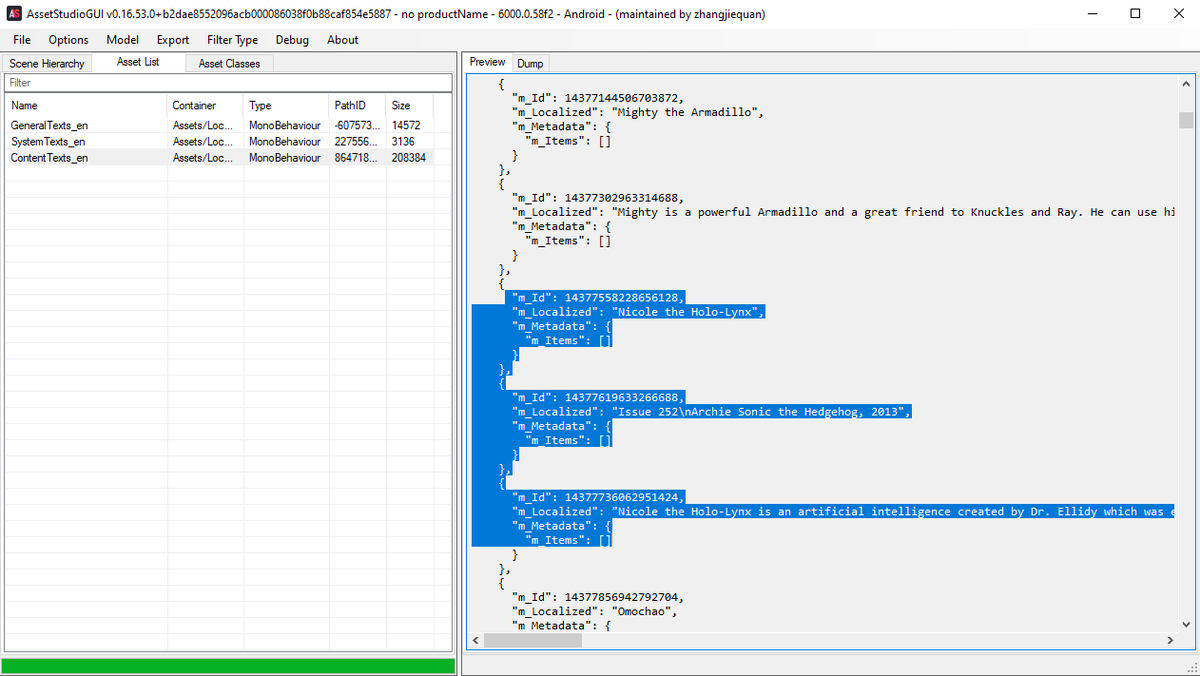The height and width of the screenshot is (676, 1200).
Task: Click the preview scroll up arrow
Action: pos(1186,83)
